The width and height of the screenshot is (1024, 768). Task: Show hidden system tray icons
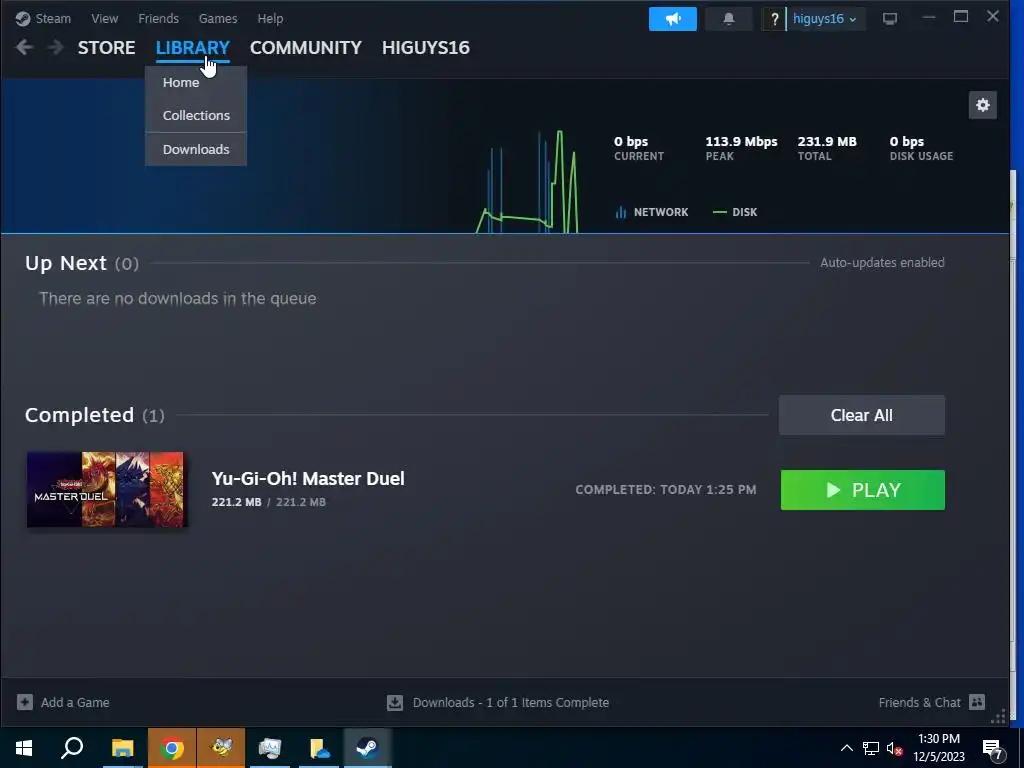(x=846, y=748)
